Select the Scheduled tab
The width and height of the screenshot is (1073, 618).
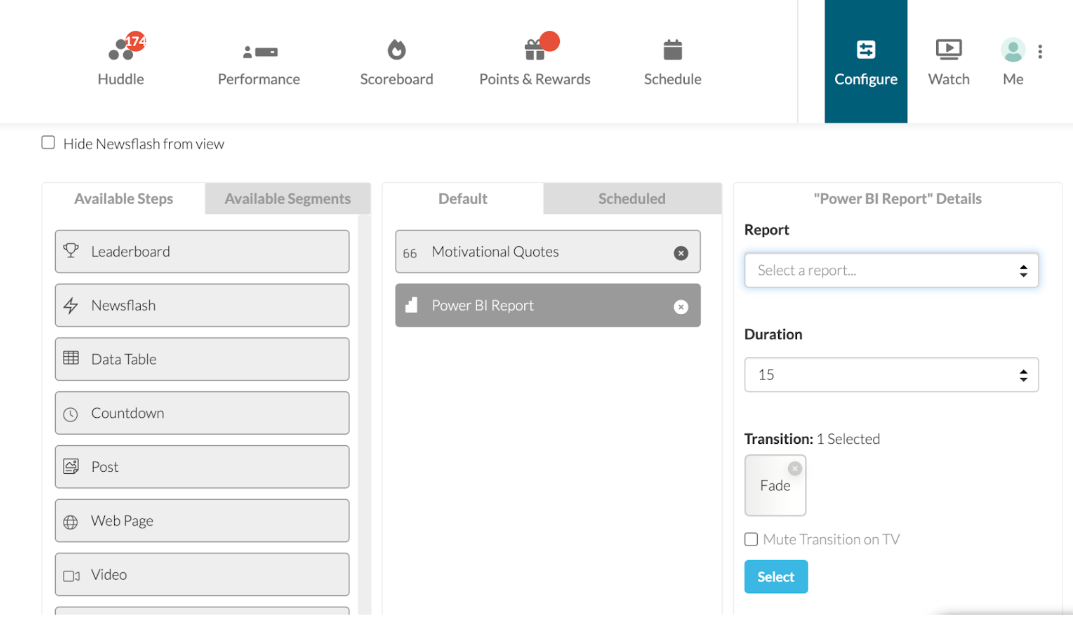click(x=632, y=198)
